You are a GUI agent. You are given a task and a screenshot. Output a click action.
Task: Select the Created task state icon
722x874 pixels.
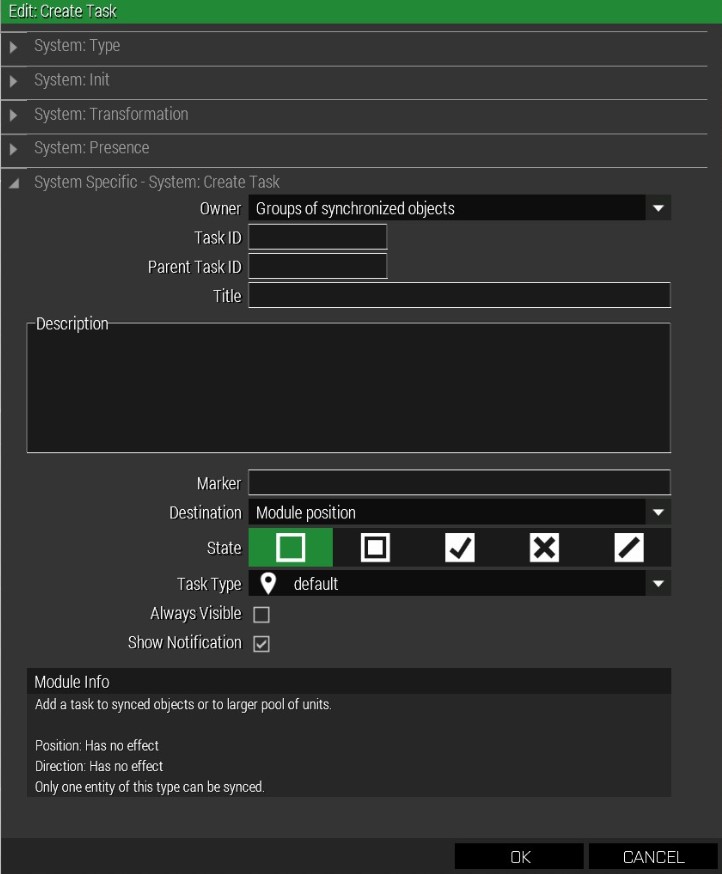290,547
